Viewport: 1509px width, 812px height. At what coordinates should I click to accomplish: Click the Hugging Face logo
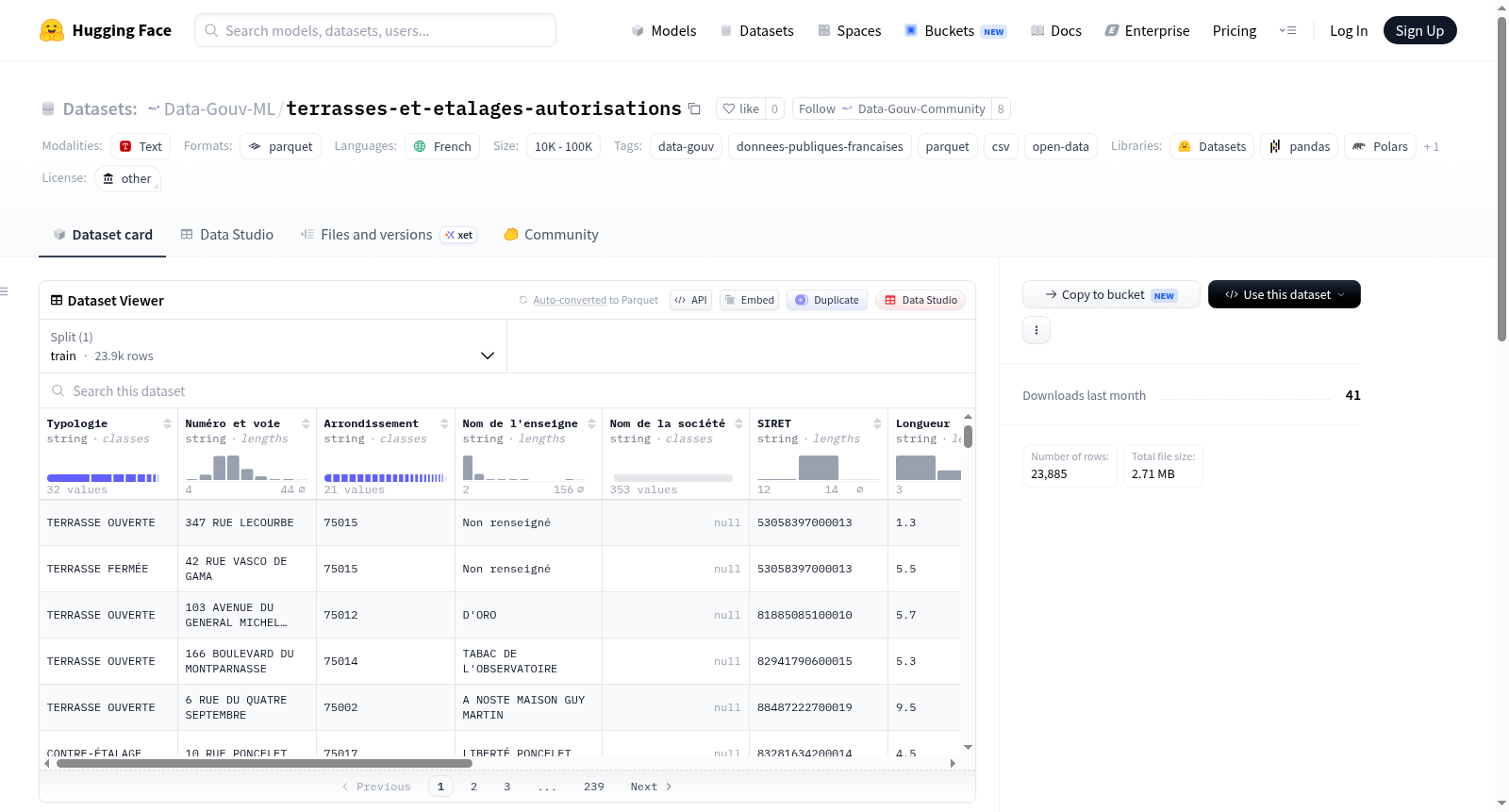[x=105, y=30]
